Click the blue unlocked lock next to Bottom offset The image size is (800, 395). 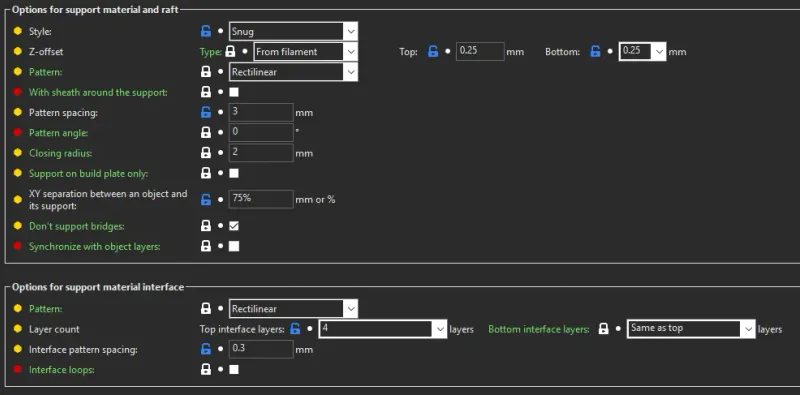[x=595, y=52]
